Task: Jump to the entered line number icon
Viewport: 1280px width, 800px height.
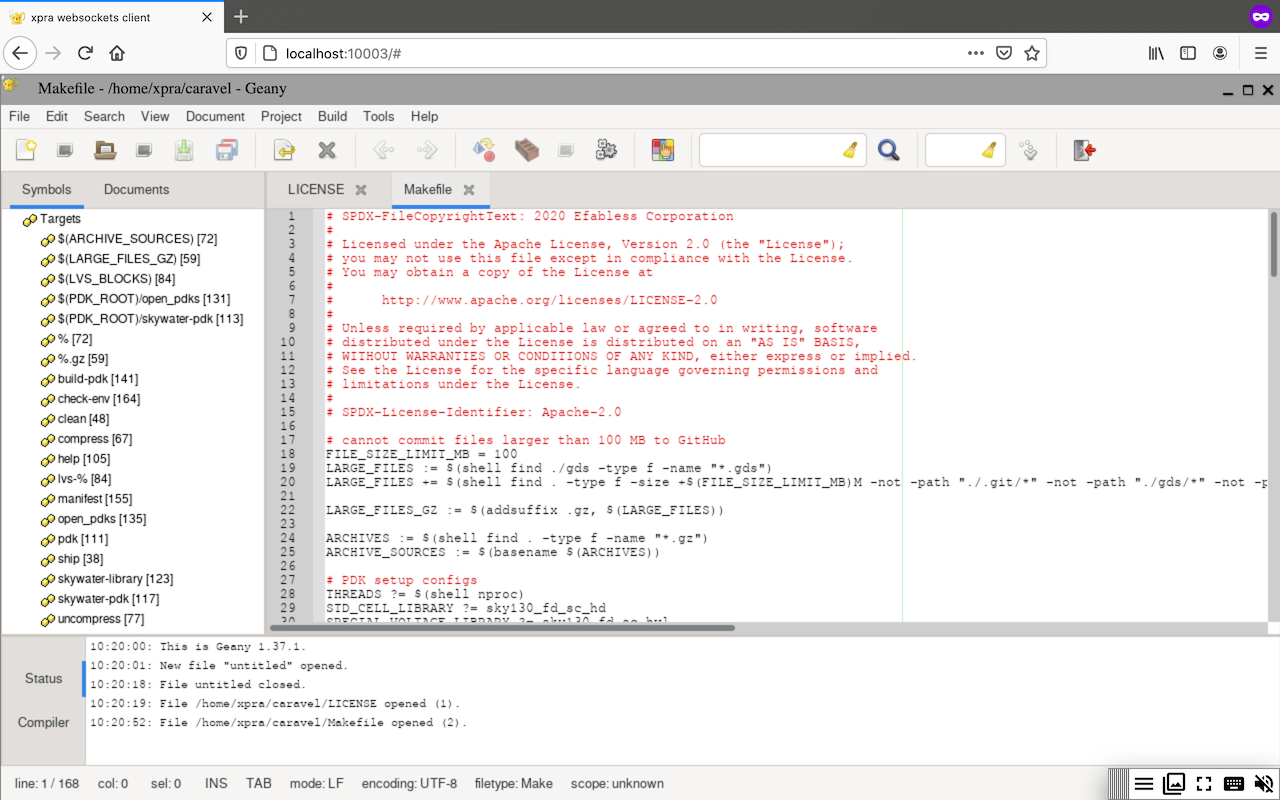Action: [1028, 150]
